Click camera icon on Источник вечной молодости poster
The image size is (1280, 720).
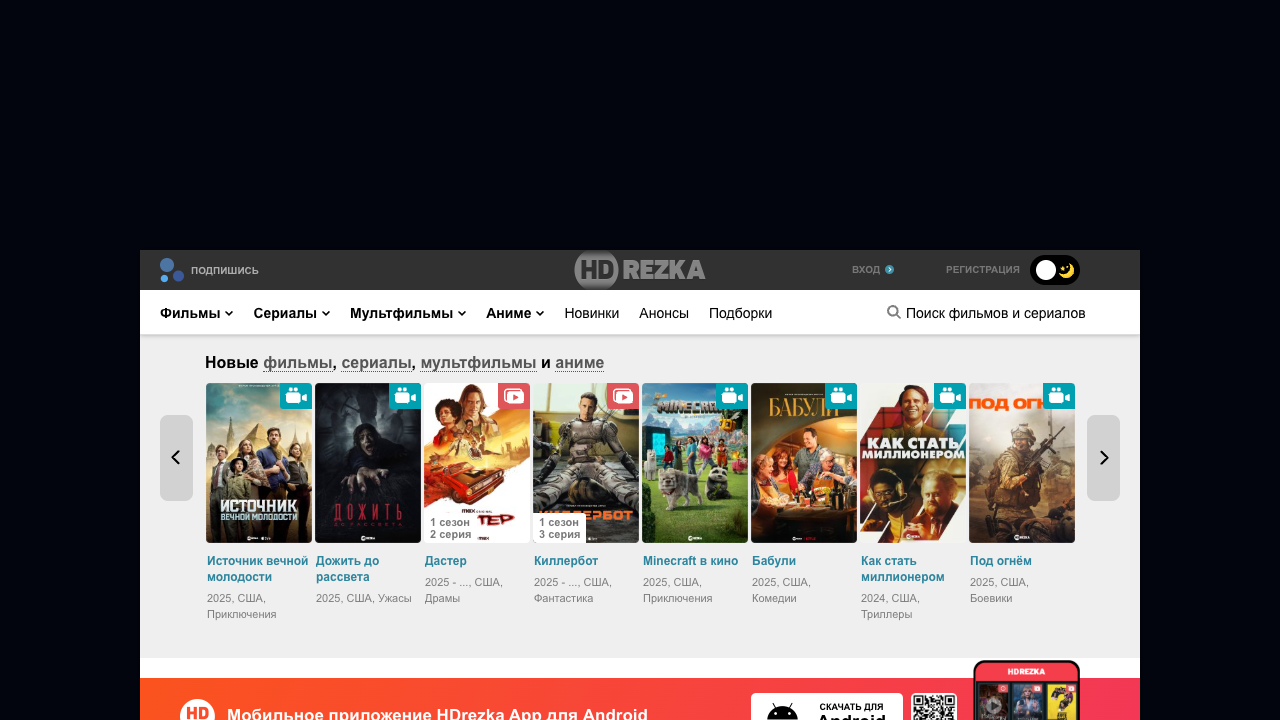click(x=295, y=397)
